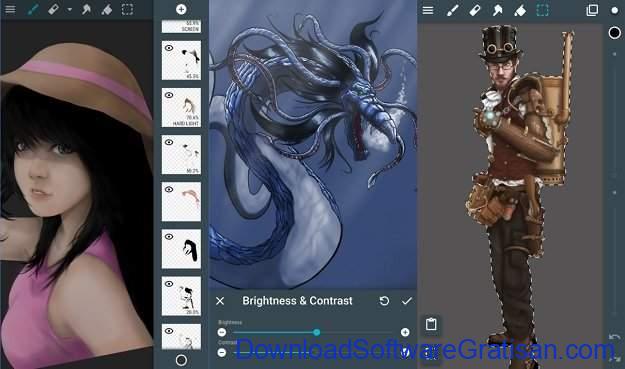Choose the Fill bucket tool in right toolbar
Image resolution: width=625 pixels, height=369 pixels.
(x=520, y=10)
